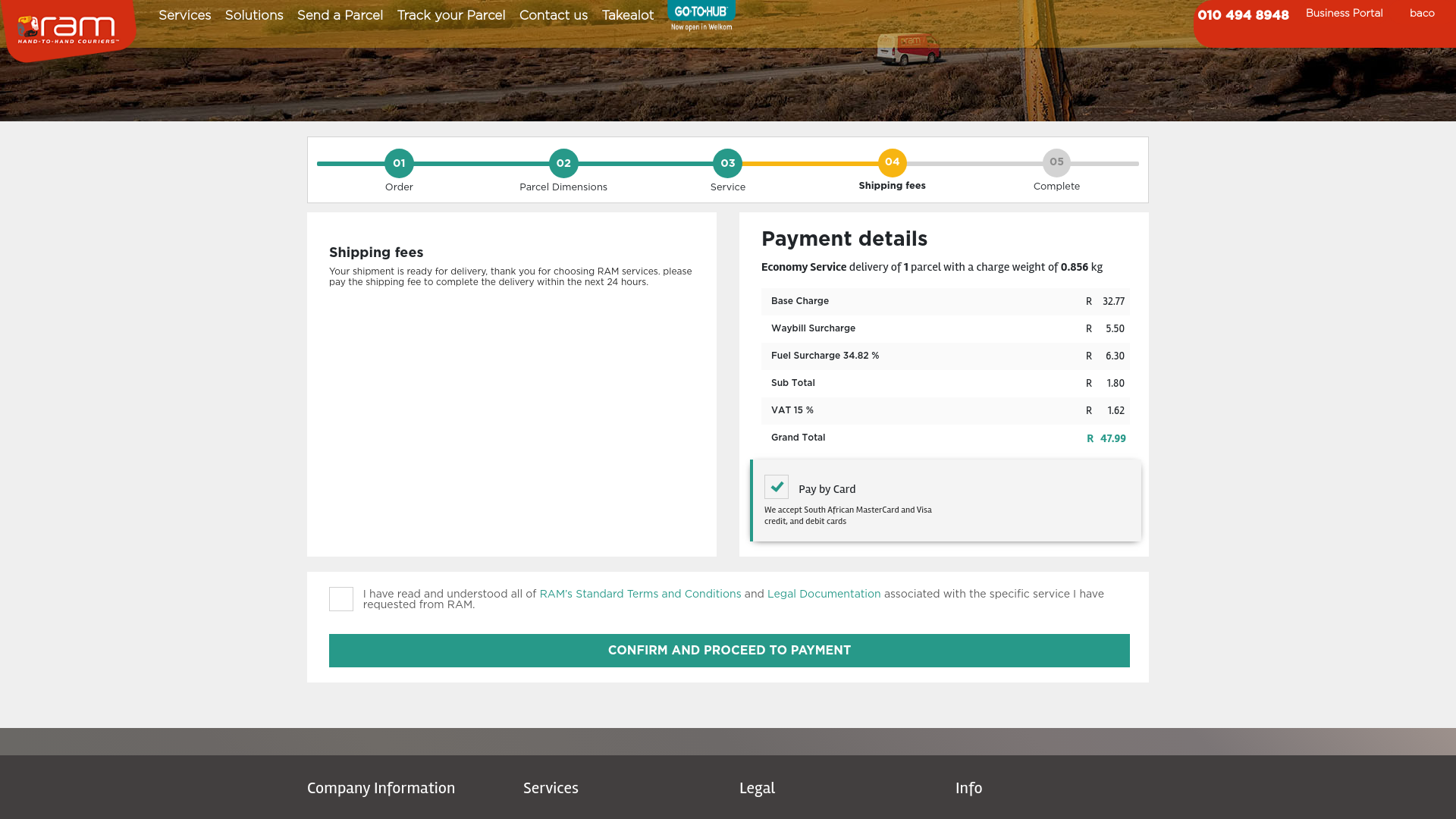Click the Payment details heading
This screenshot has height=819, width=1456.
click(844, 239)
